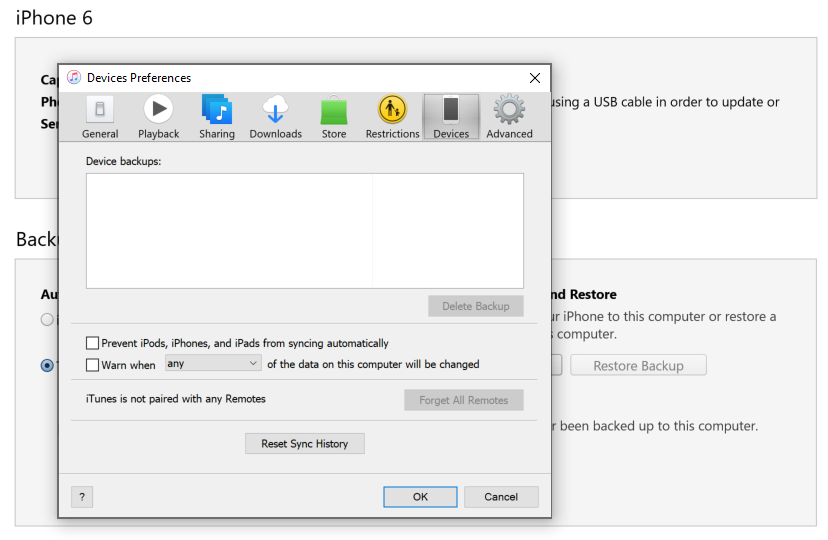Image resolution: width=828 pixels, height=540 pixels.
Task: Click Reset Sync History
Action: (x=305, y=443)
